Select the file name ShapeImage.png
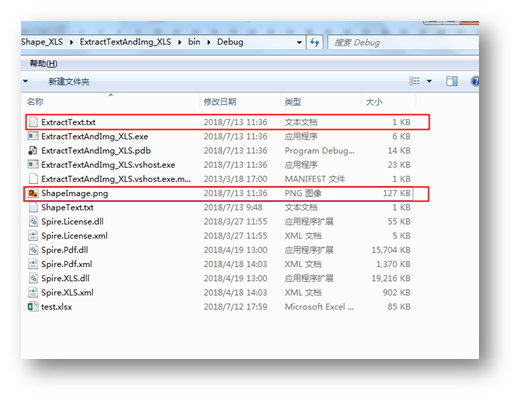 [75, 193]
